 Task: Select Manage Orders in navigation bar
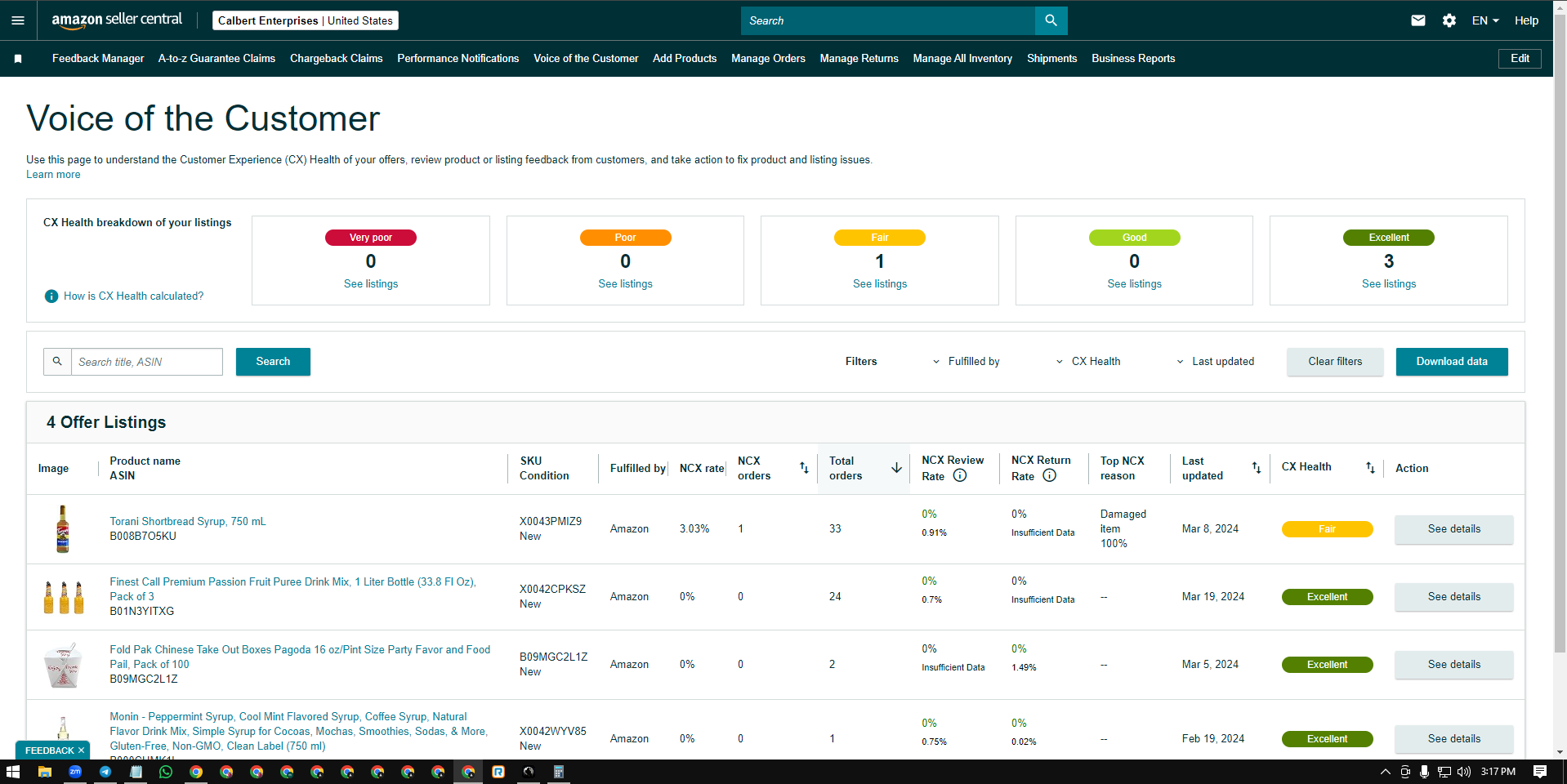coord(768,59)
